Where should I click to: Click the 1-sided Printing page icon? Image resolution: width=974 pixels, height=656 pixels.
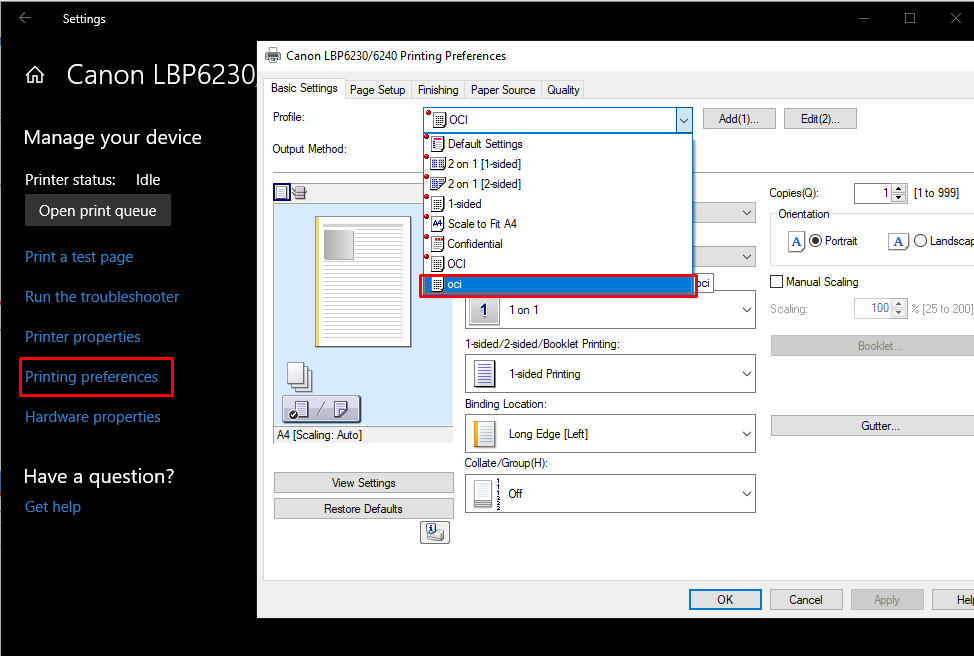[x=485, y=373]
